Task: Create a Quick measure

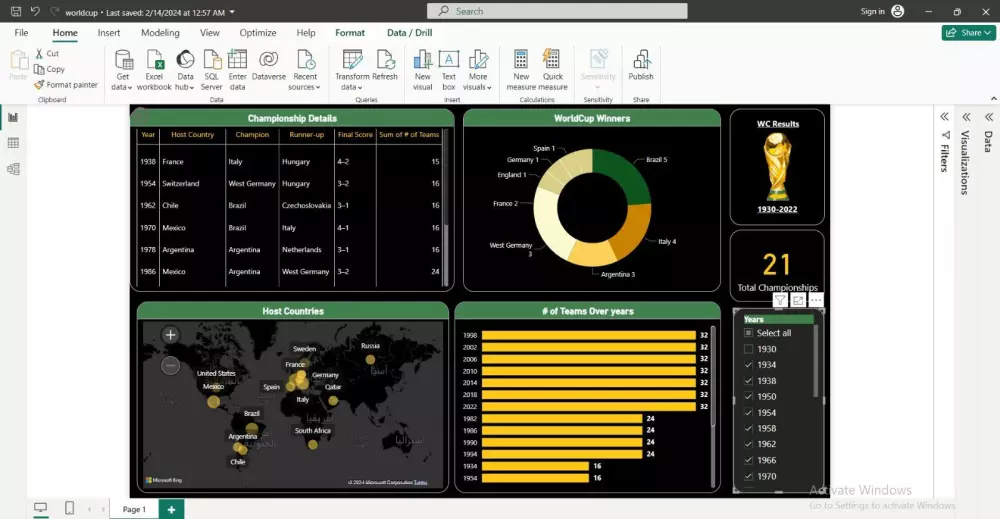Action: coord(552,70)
